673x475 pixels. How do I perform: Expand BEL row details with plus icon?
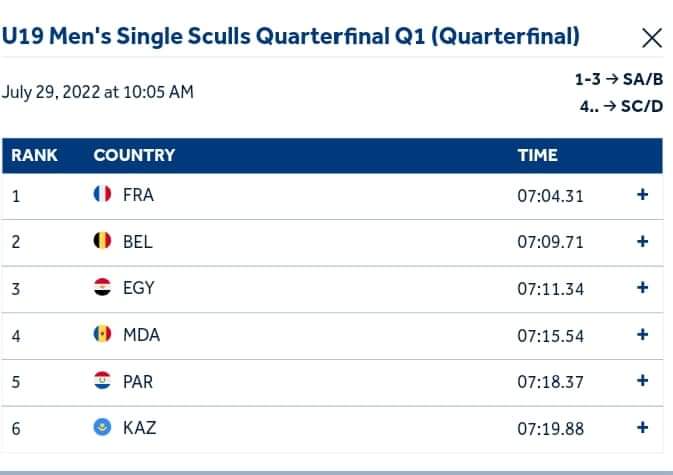point(642,242)
